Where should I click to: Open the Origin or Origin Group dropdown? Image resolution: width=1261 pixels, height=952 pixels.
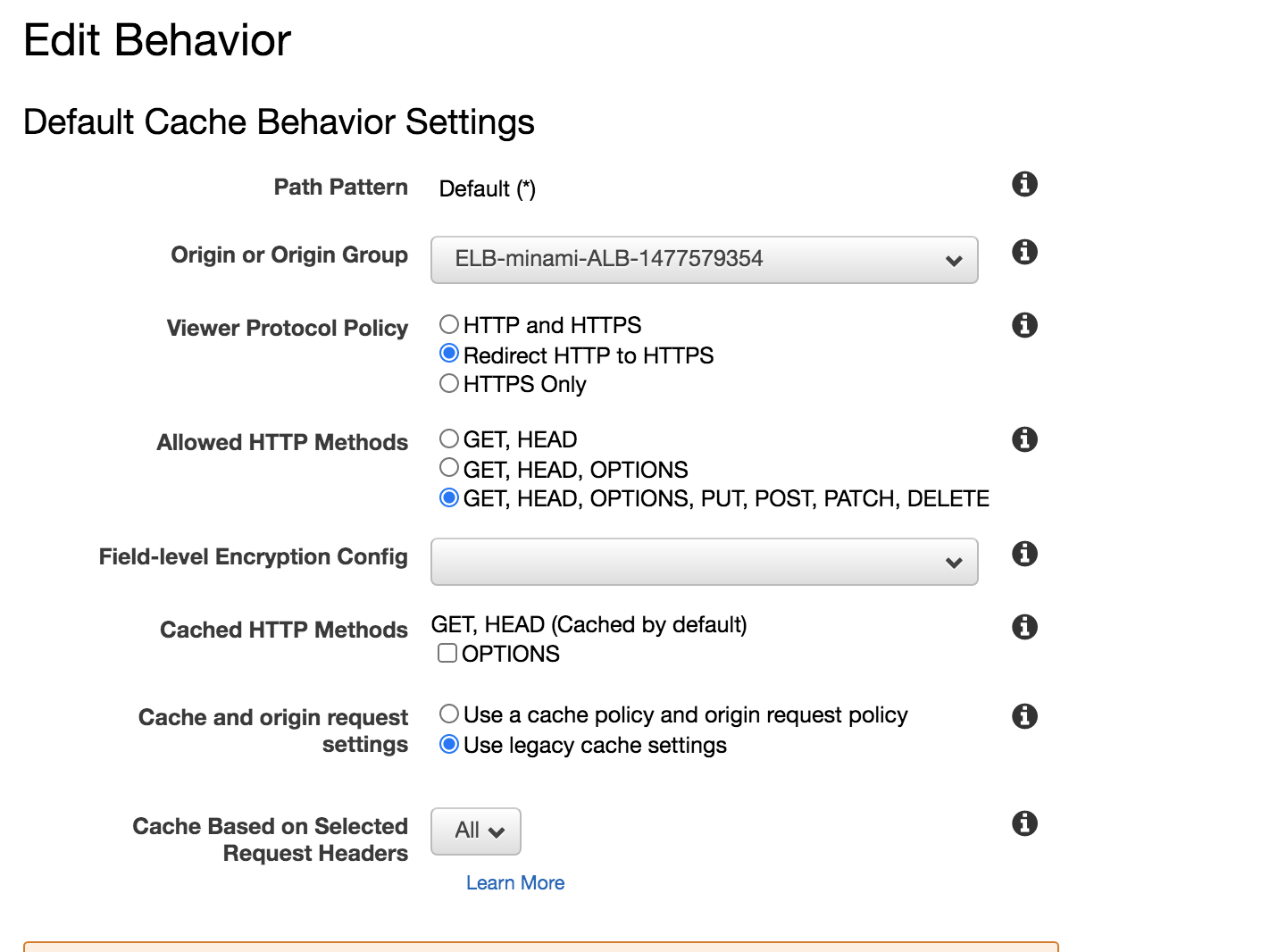[705, 260]
